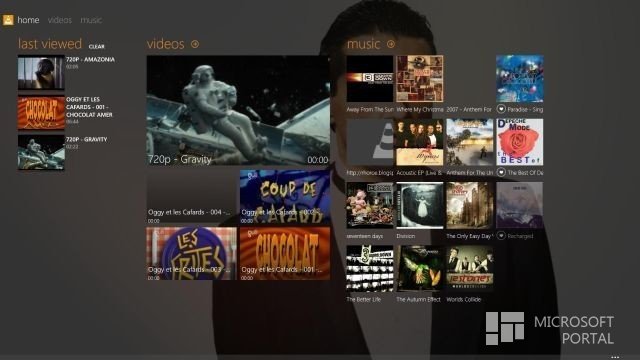The height and width of the screenshot is (360, 640).
Task: Click the seventeen days label text
Action: click(x=364, y=236)
